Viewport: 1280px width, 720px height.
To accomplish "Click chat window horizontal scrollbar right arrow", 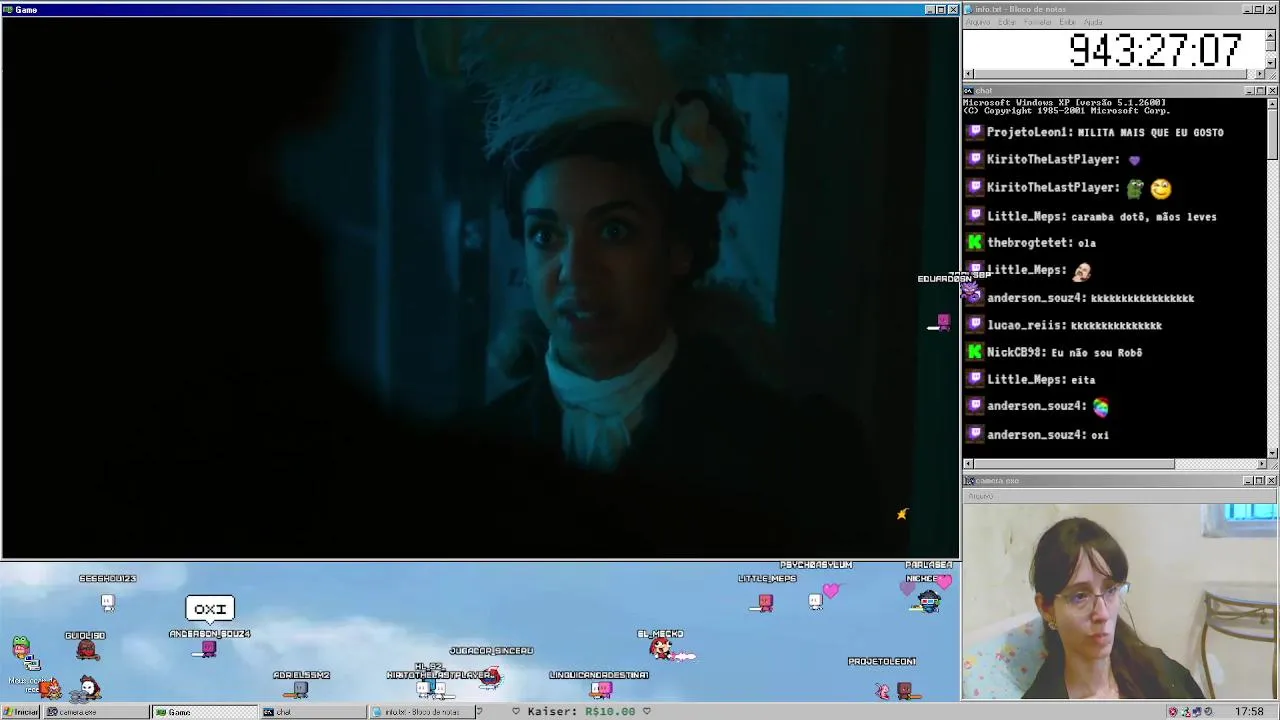I will [1261, 464].
